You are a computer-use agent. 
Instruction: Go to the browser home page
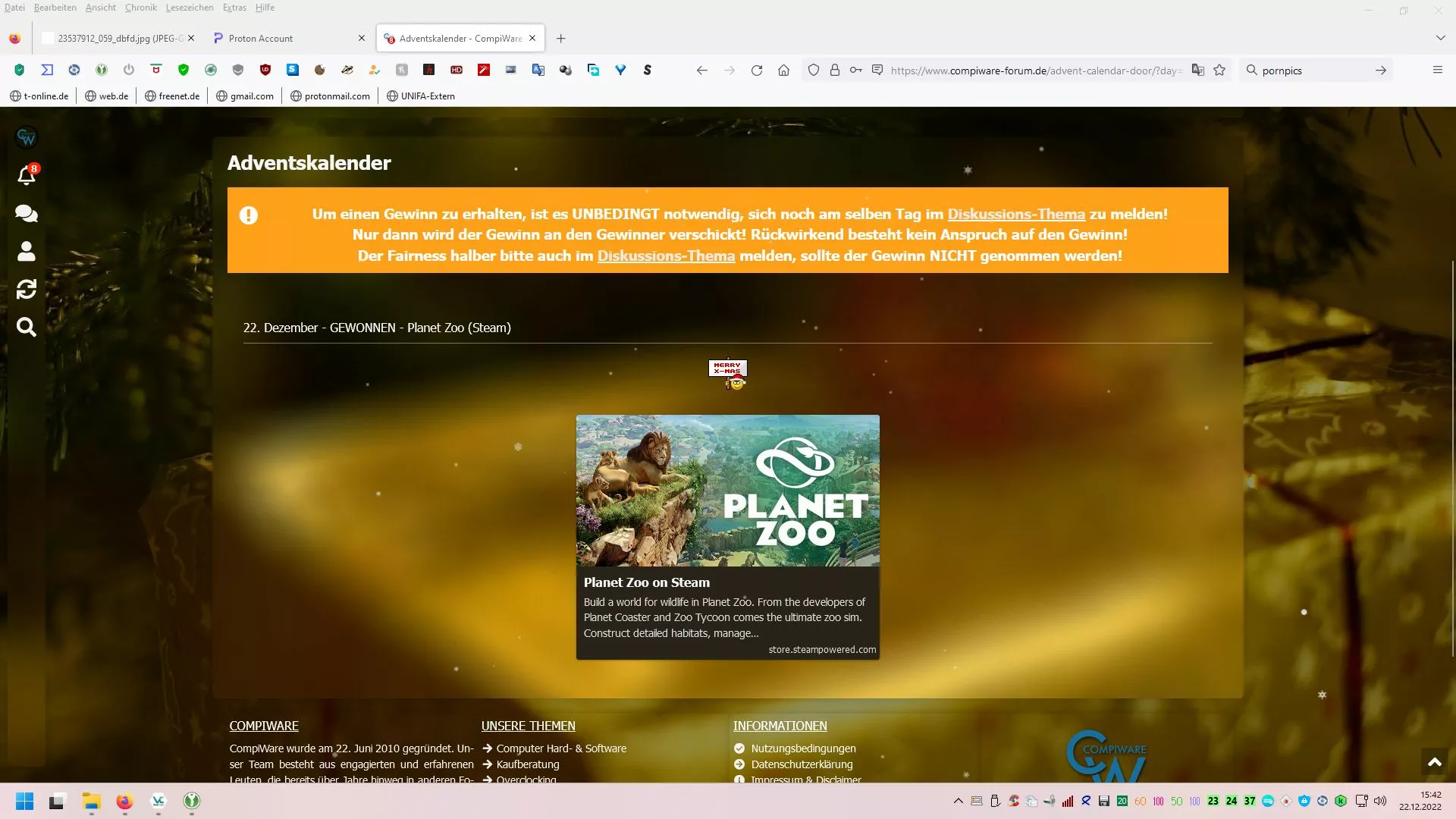pos(784,70)
